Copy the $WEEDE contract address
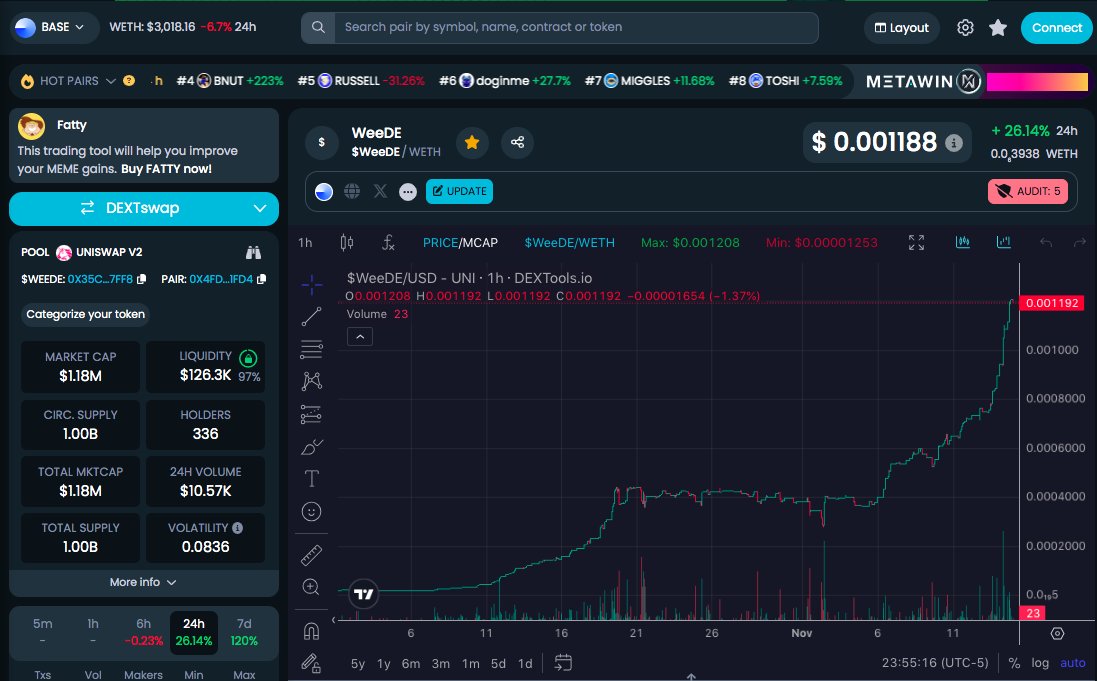 tap(141, 279)
